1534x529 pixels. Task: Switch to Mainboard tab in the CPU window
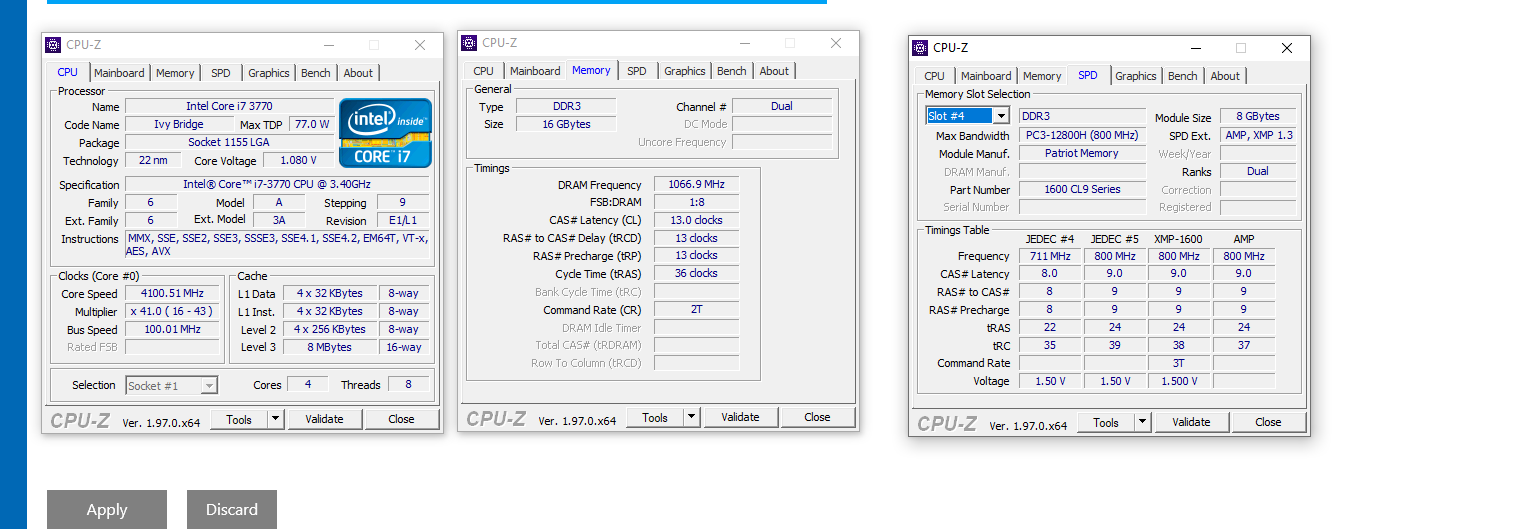(x=120, y=73)
